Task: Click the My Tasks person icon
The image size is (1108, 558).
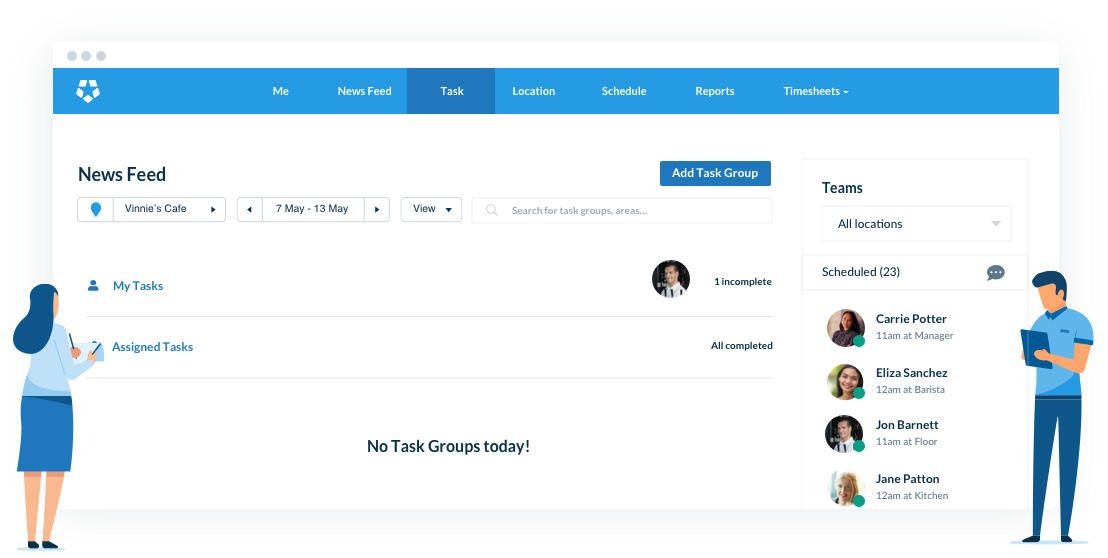Action: coord(93,286)
